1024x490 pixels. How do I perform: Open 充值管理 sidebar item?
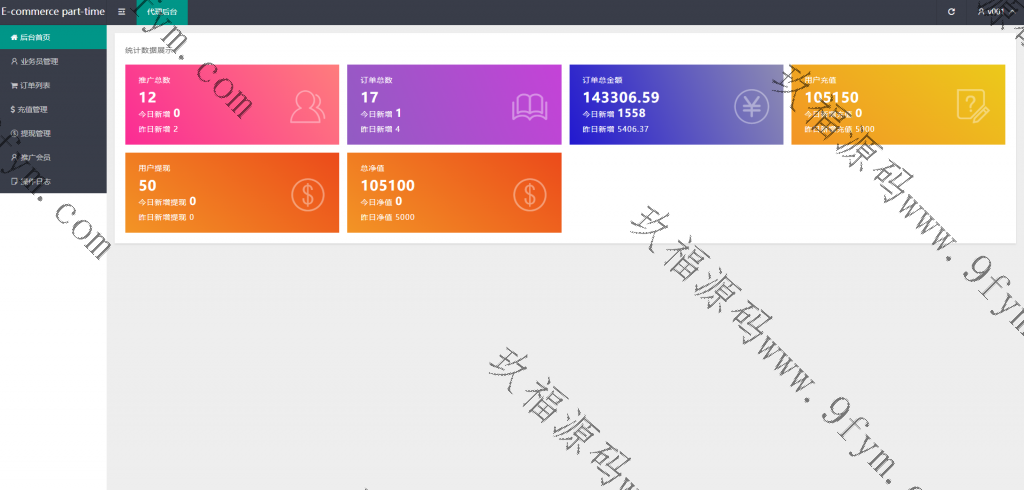point(33,109)
